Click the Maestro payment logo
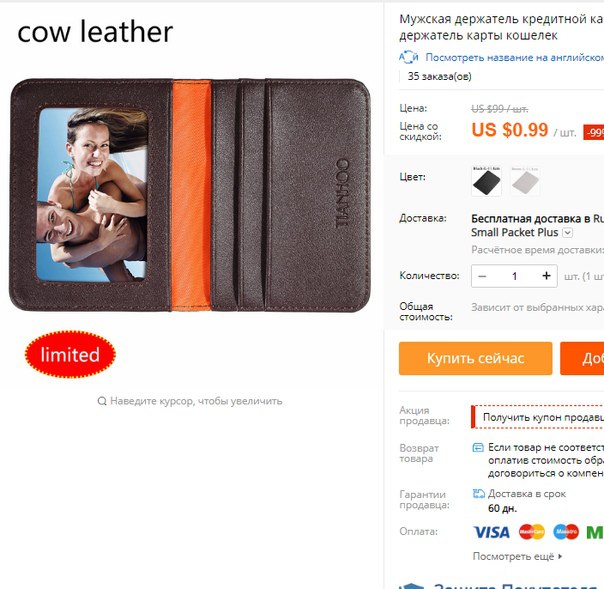 tap(566, 532)
